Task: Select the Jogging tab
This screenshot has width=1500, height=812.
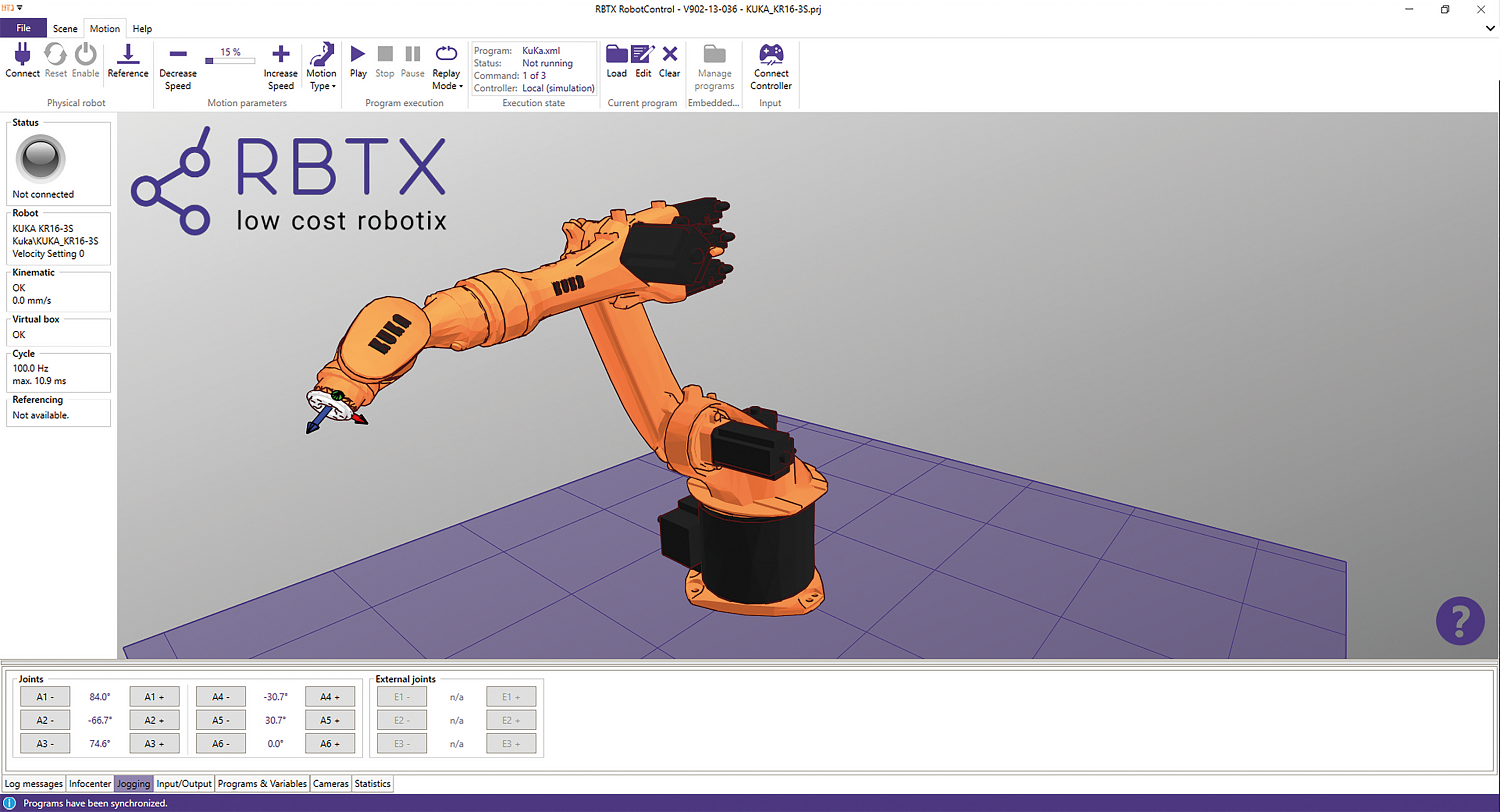Action: click(134, 784)
